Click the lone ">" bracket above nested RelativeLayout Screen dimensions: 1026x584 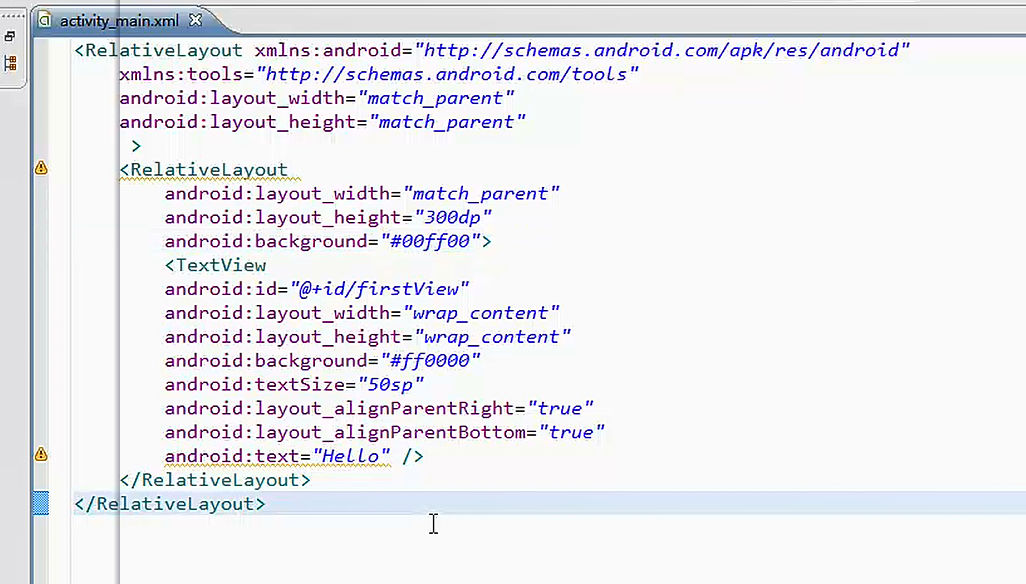[136, 146]
